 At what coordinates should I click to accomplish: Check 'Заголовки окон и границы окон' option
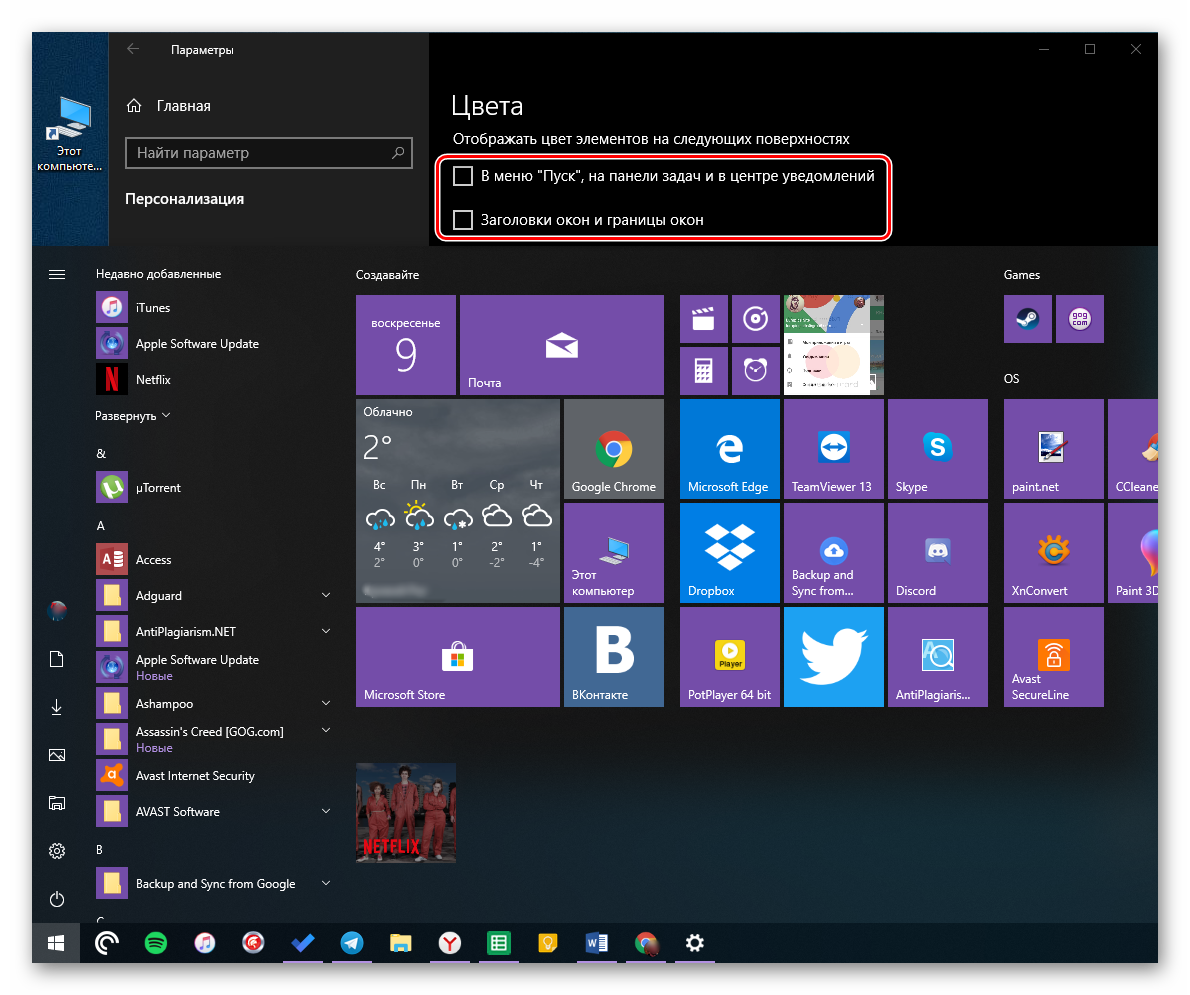pos(463,220)
